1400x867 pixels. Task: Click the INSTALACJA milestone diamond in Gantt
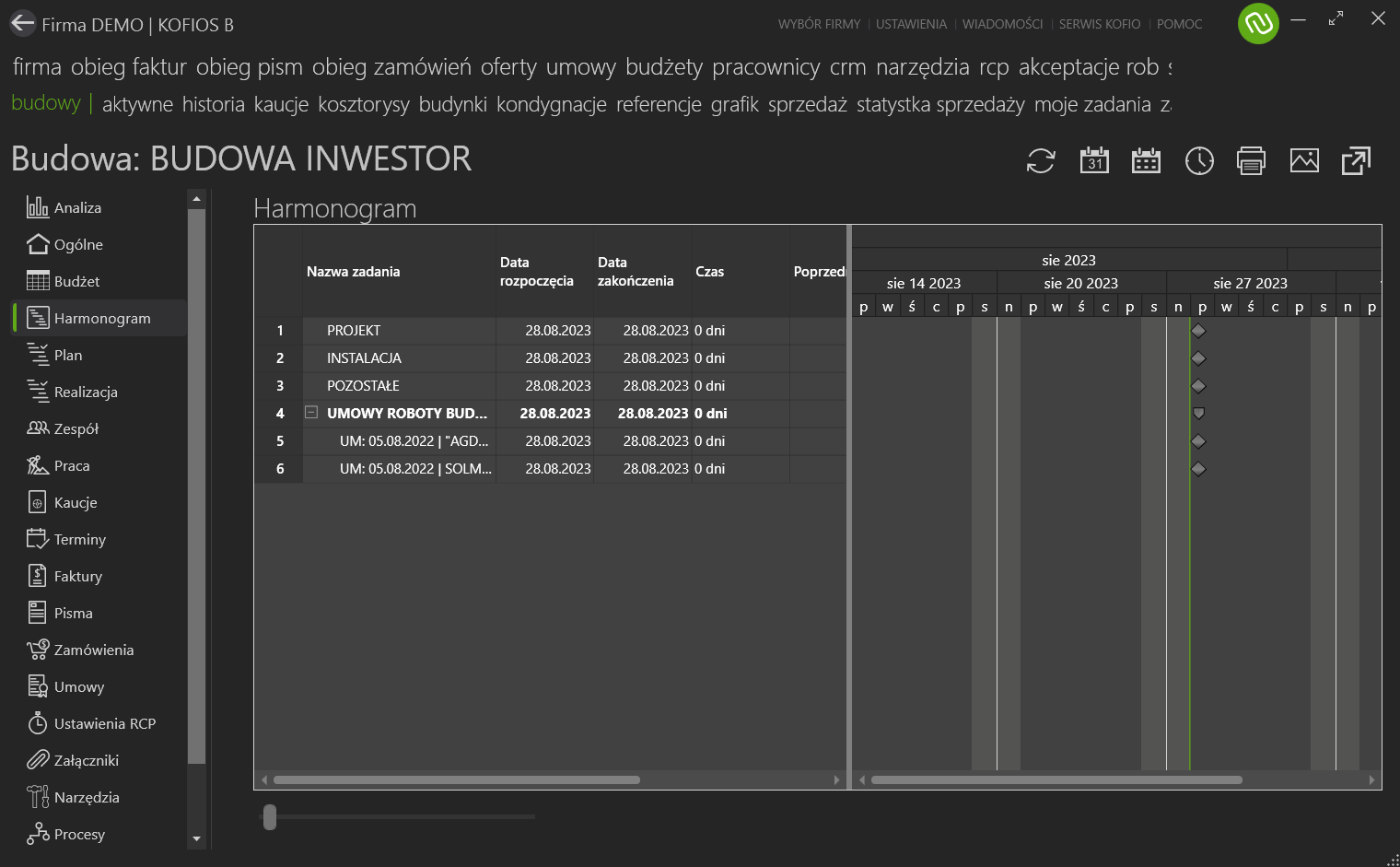click(1198, 358)
